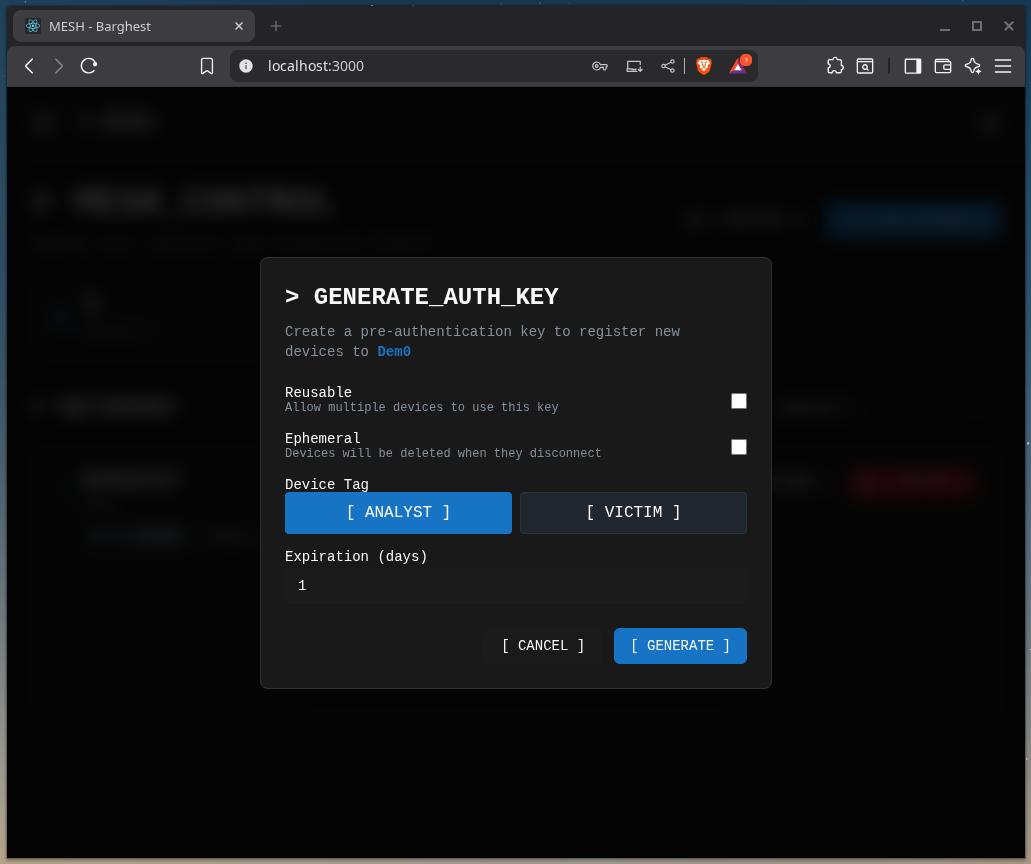
Task: Enable the Reusable checkbox
Action: (739, 401)
